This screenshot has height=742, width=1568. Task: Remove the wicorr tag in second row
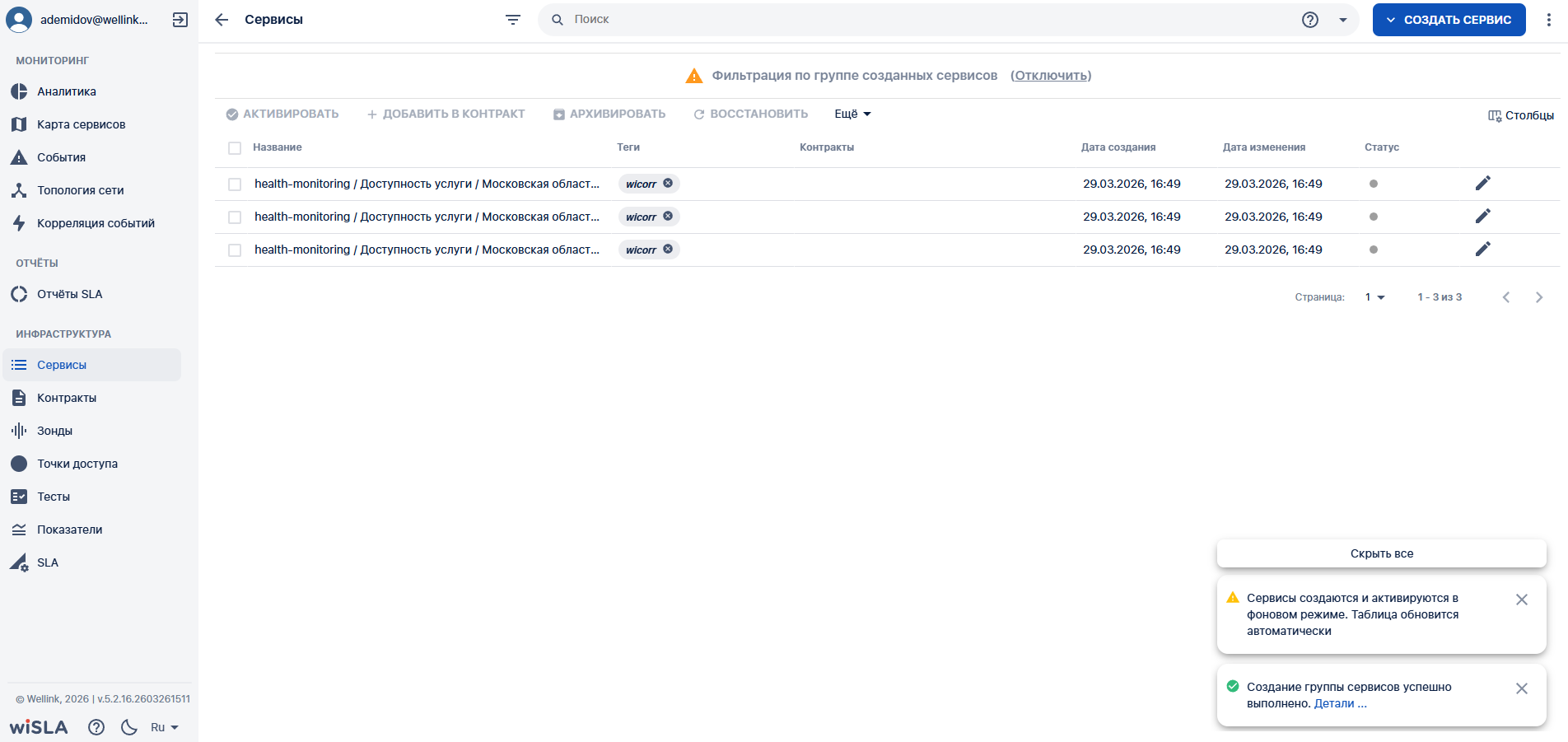(668, 216)
